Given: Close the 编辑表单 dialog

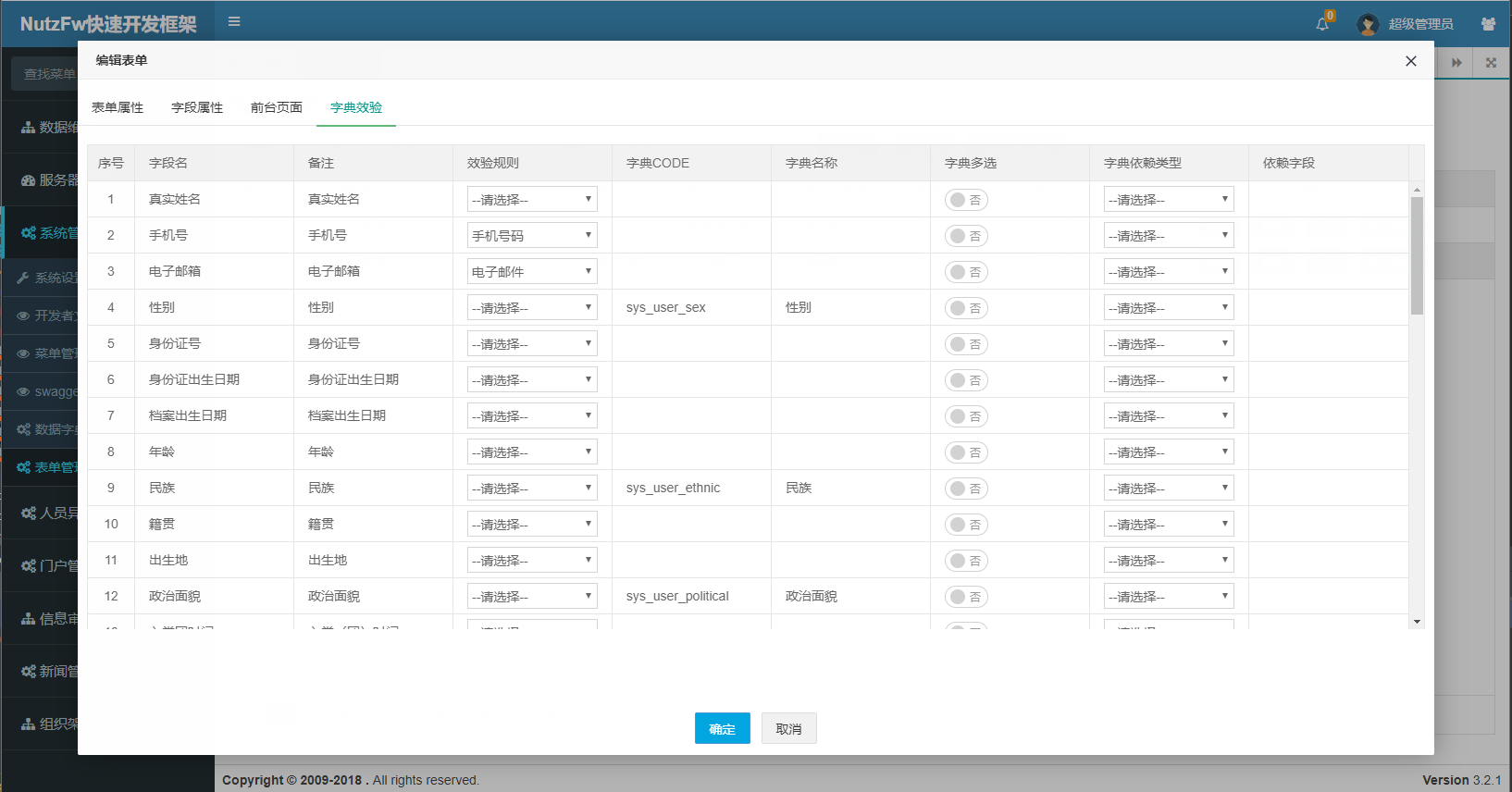Looking at the screenshot, I should click(x=1410, y=61).
